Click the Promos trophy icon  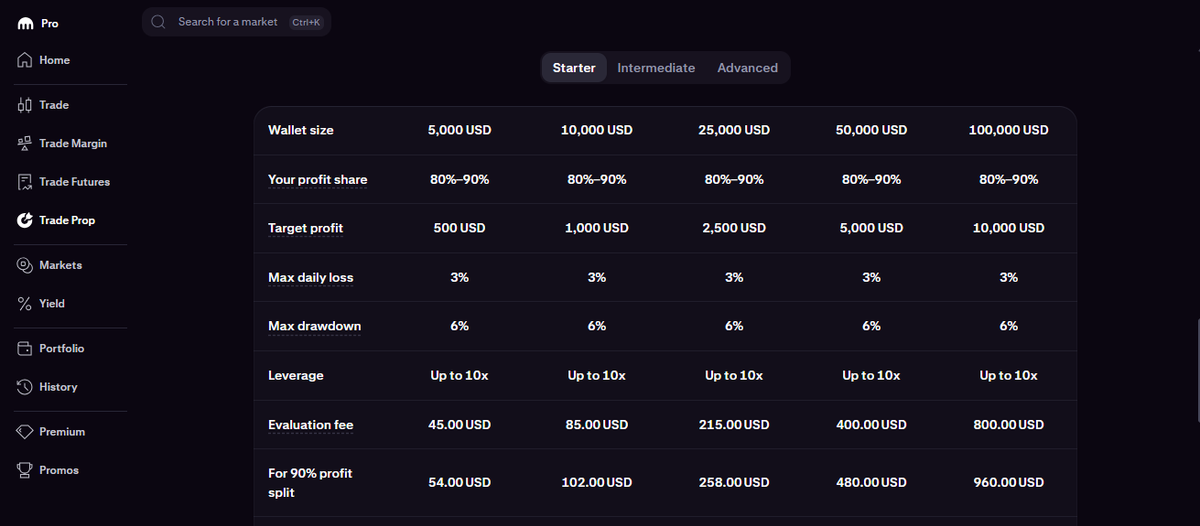tap(25, 469)
